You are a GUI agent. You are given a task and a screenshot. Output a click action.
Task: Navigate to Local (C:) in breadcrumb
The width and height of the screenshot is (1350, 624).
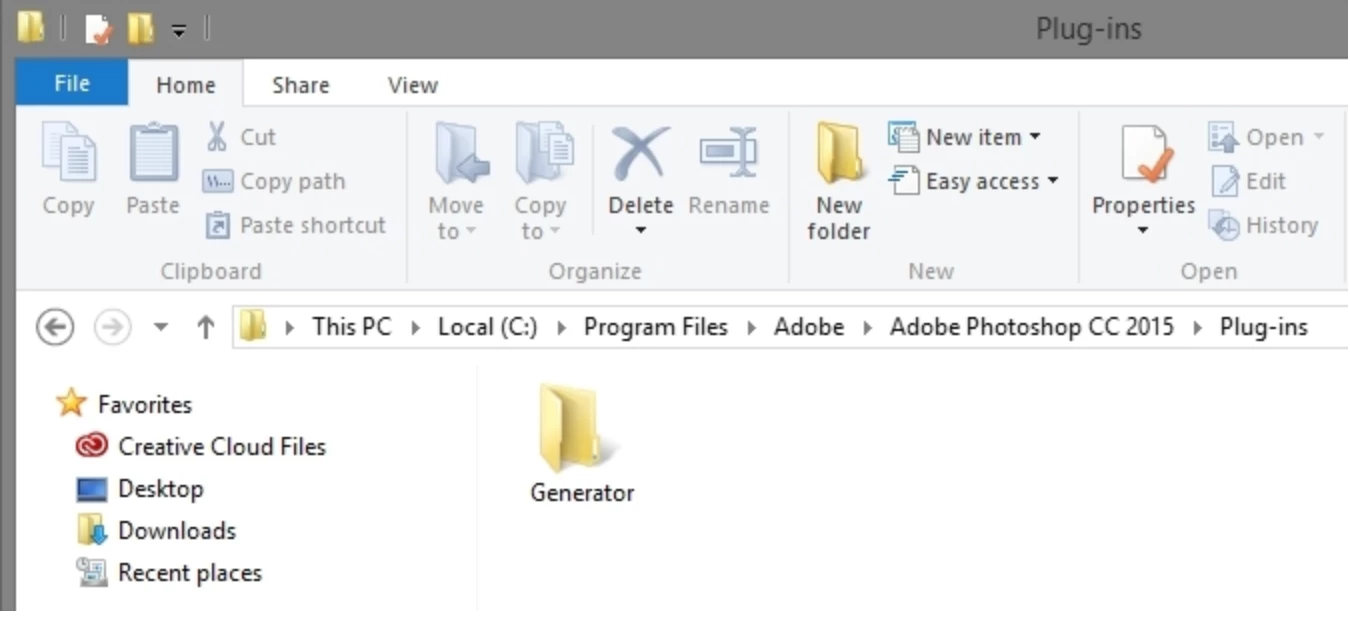click(x=487, y=327)
